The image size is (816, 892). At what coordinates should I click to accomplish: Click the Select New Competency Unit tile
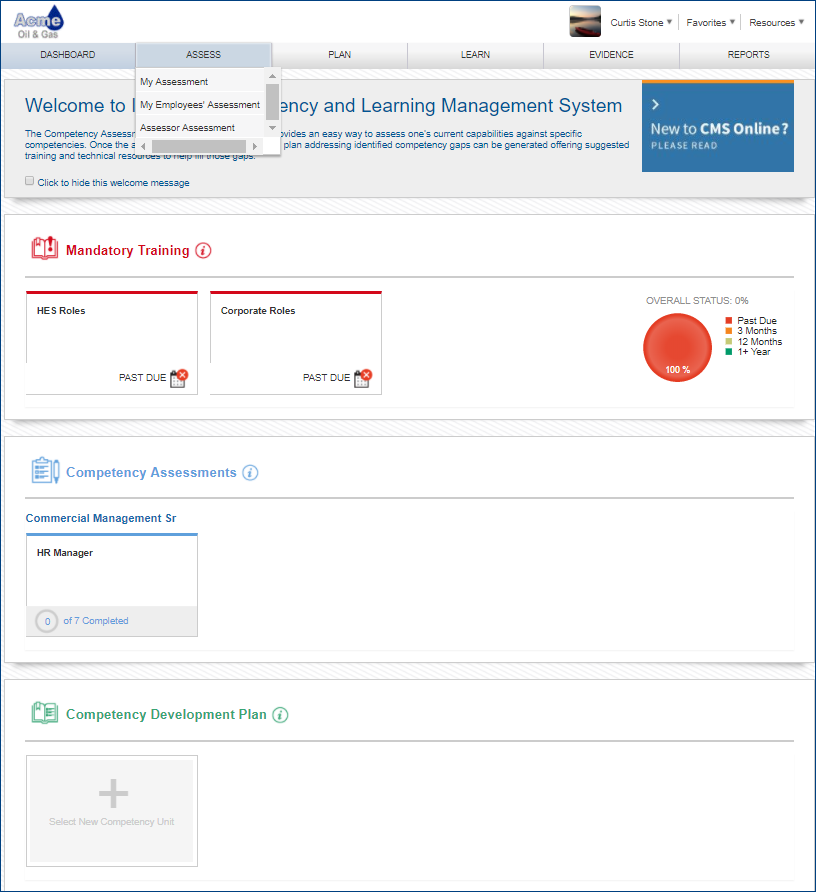(x=111, y=811)
